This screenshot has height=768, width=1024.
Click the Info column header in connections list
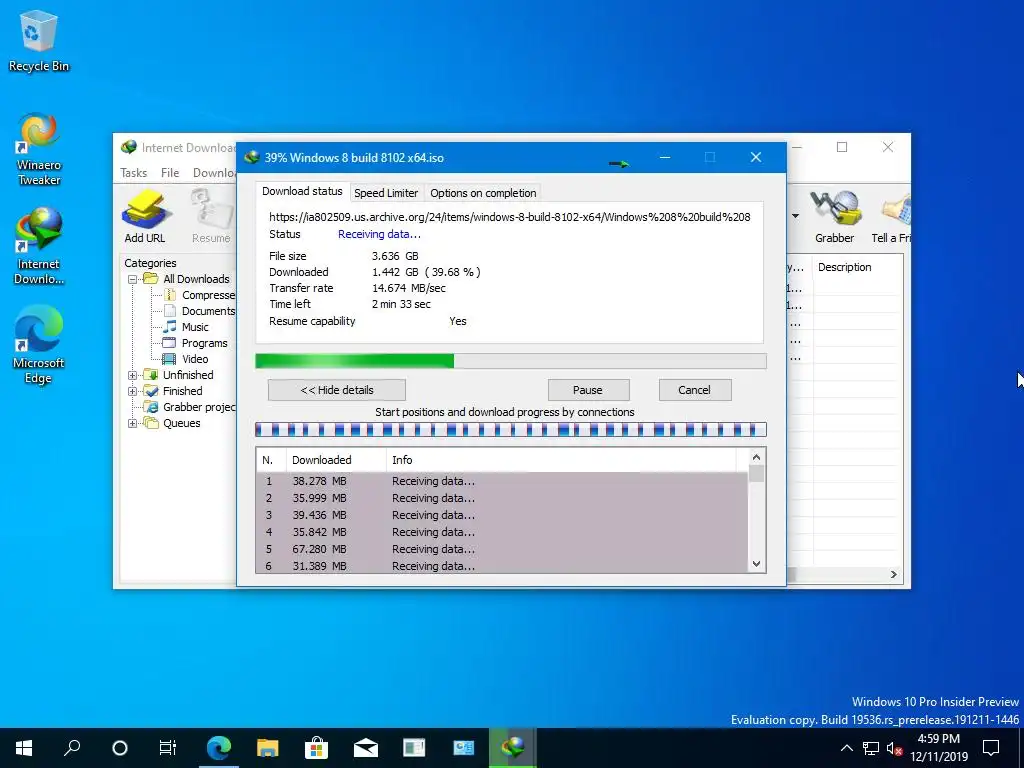pos(560,460)
